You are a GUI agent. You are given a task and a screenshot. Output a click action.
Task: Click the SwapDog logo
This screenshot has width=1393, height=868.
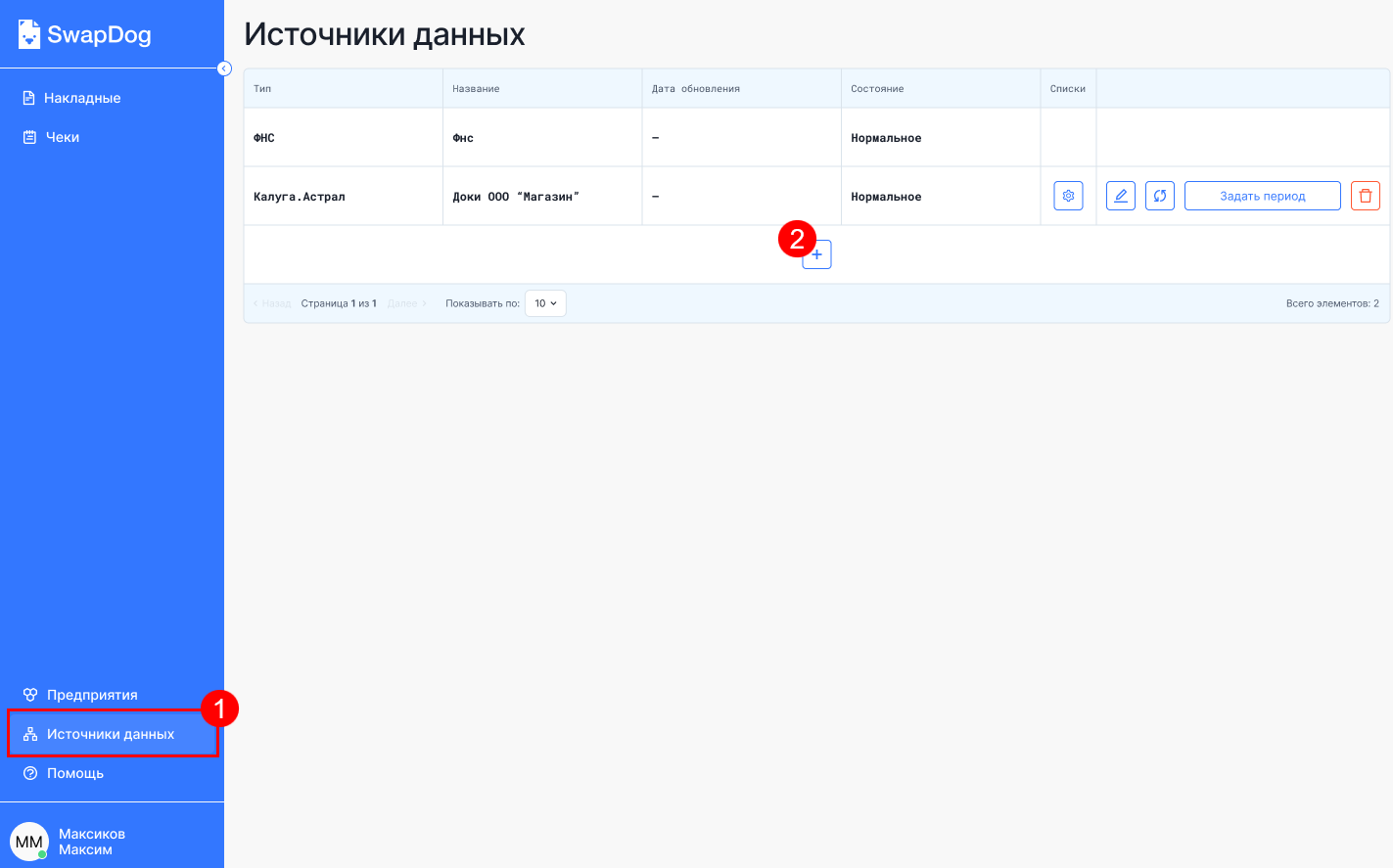pyautogui.click(x=85, y=35)
